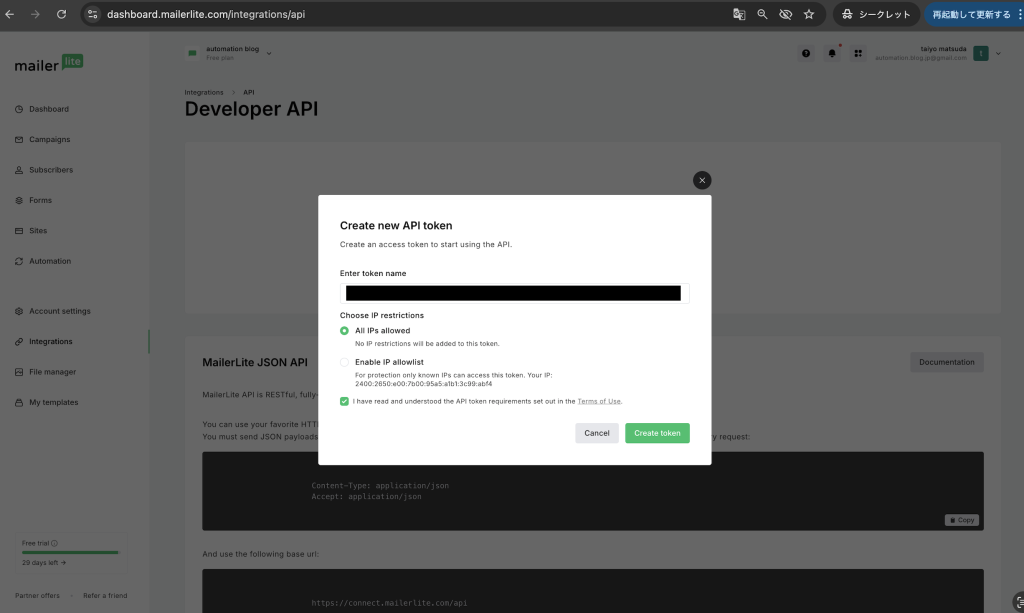Uncheck the API token requirements checkbox
Screen dimensions: 1024x613
coord(345,401)
